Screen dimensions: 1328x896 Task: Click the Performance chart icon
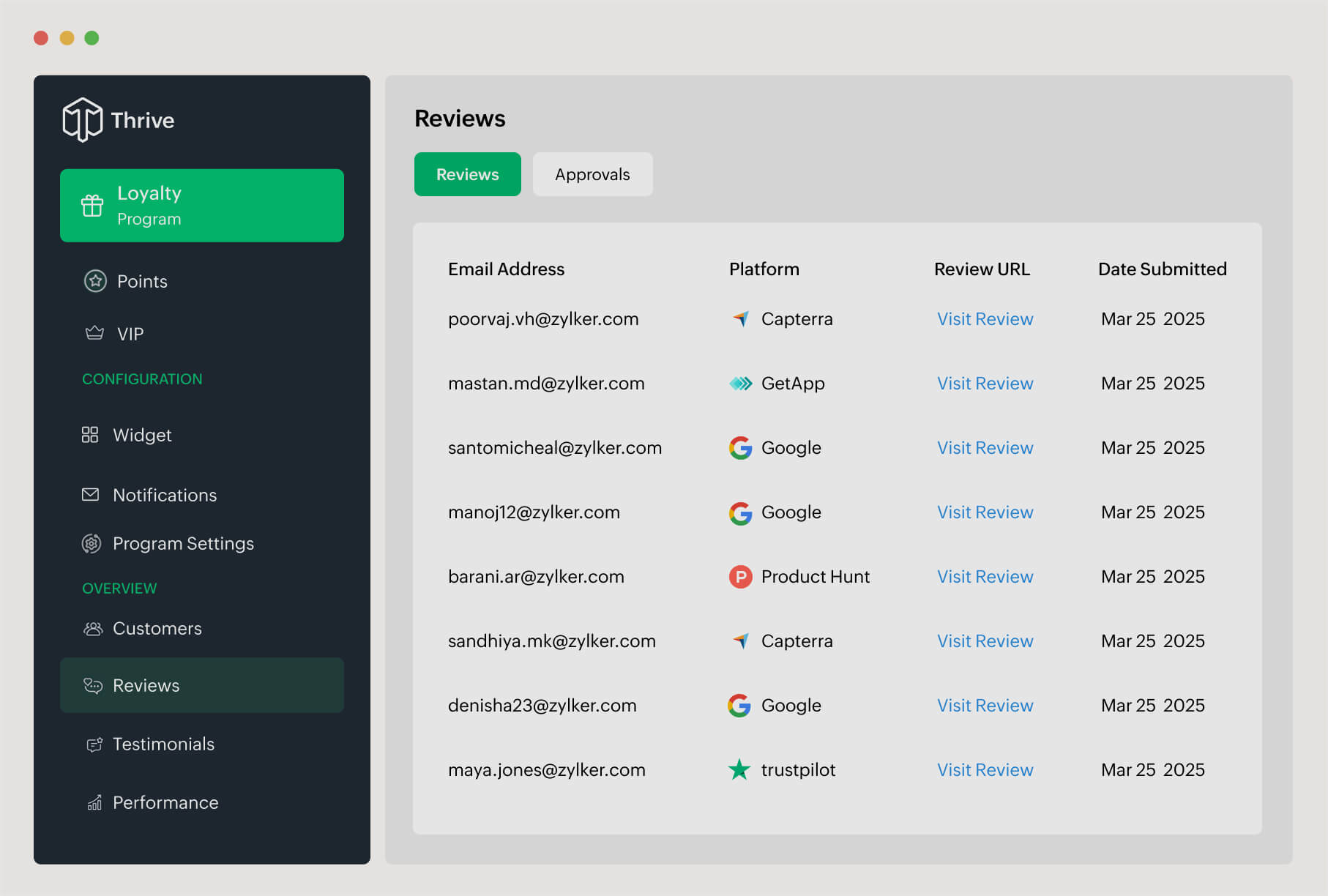[x=94, y=802]
